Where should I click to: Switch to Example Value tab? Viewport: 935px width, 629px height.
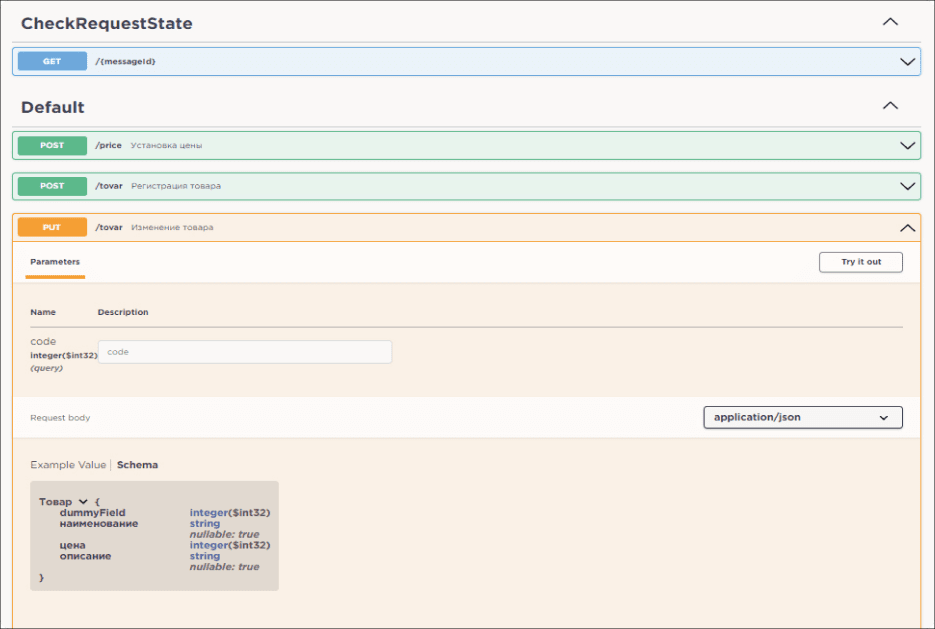[x=67, y=465]
